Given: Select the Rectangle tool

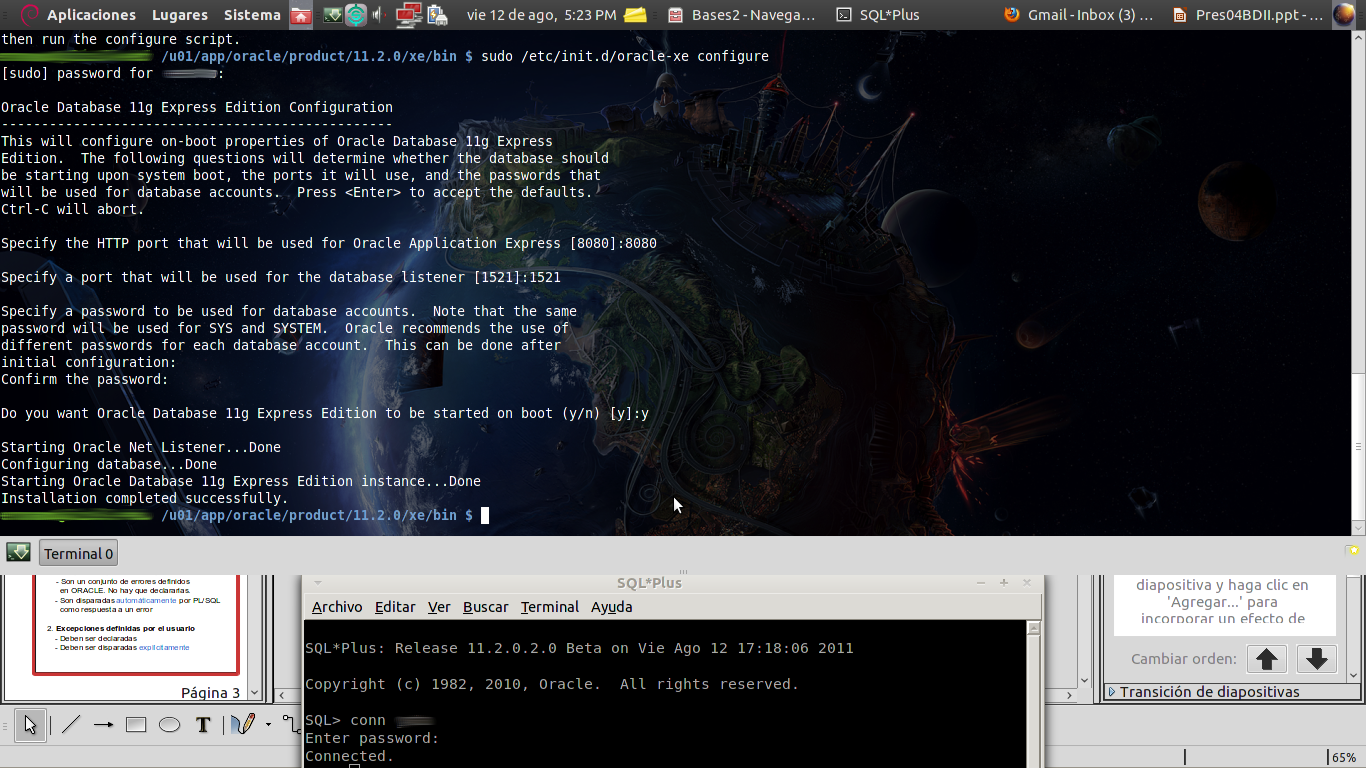Looking at the screenshot, I should (135, 724).
